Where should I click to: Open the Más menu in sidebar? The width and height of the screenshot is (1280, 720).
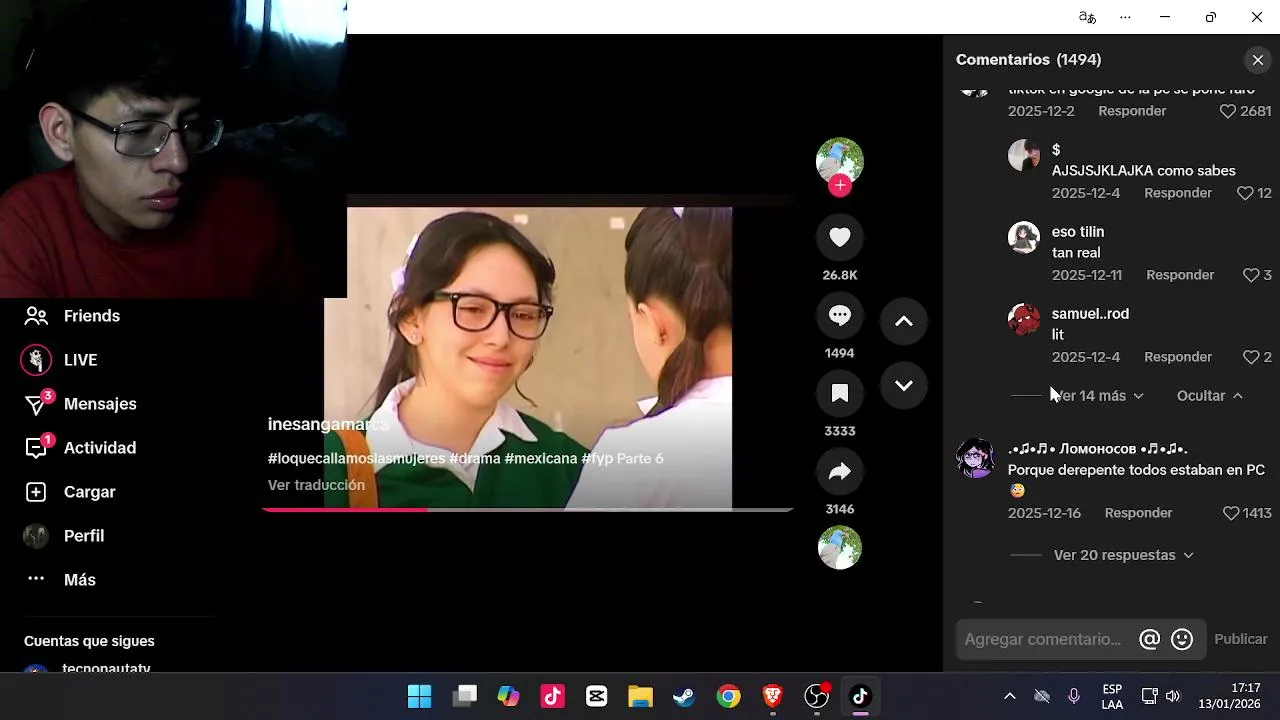[60, 580]
